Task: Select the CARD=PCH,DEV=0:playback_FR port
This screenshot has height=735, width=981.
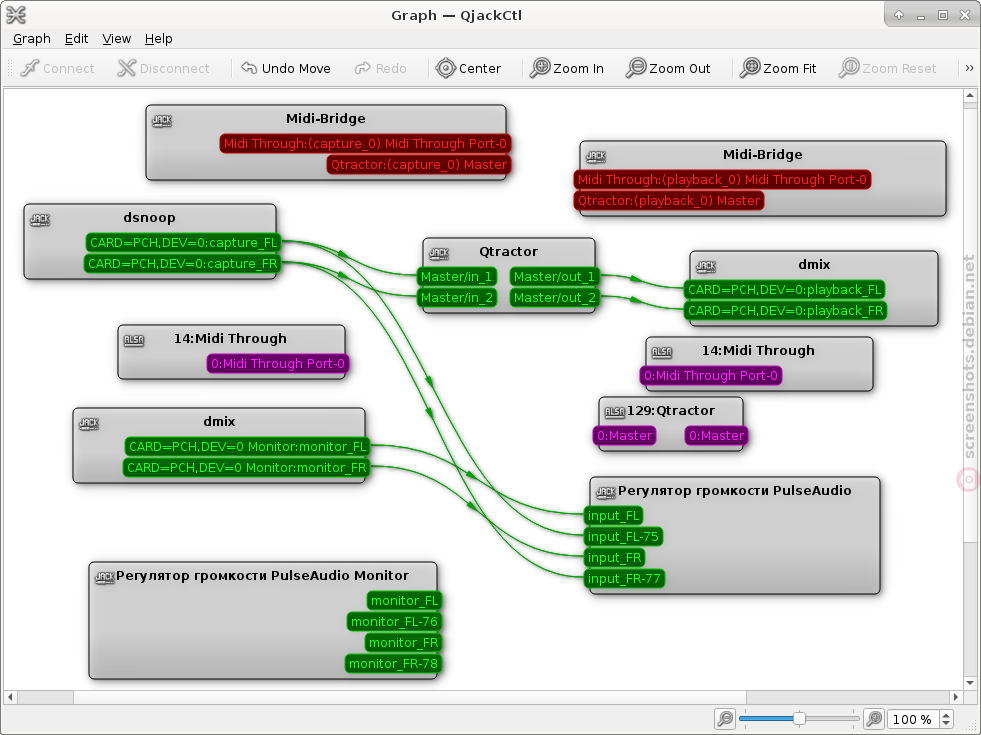Action: (x=785, y=311)
